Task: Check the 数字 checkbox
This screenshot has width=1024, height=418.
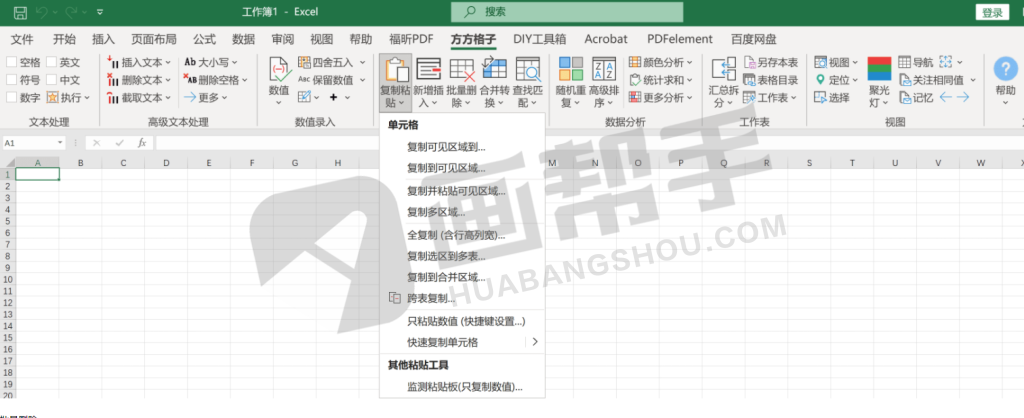Action: (x=12, y=98)
